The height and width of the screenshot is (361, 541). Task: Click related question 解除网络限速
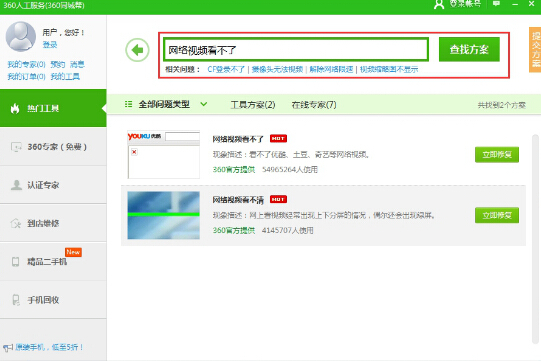pos(331,69)
